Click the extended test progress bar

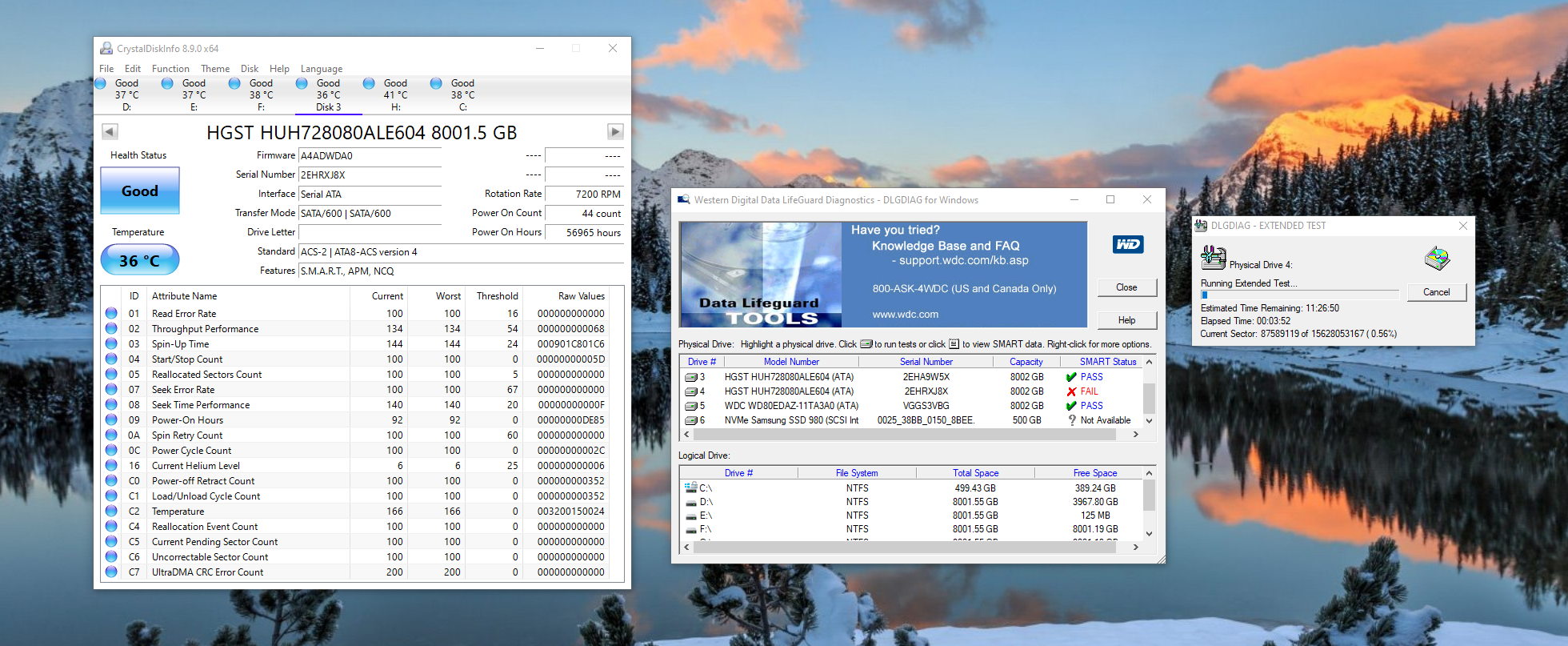pos(1299,295)
